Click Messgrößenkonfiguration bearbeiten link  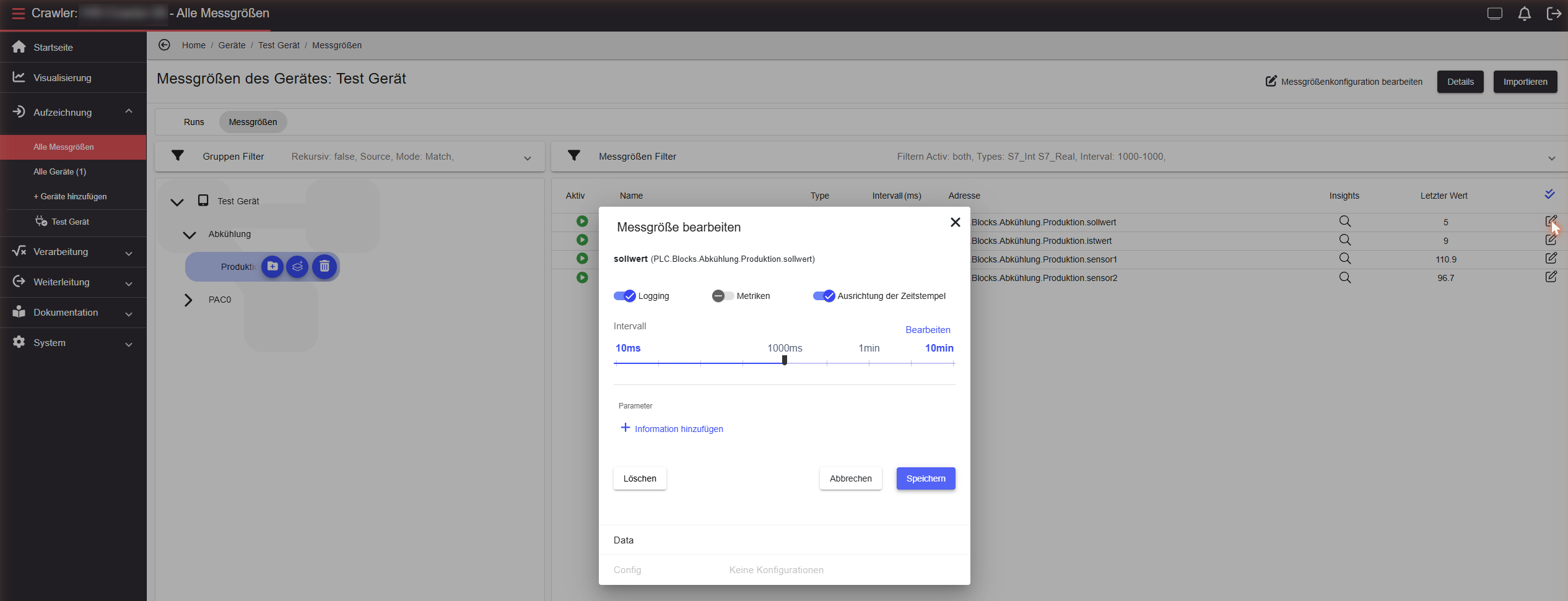coord(1344,82)
